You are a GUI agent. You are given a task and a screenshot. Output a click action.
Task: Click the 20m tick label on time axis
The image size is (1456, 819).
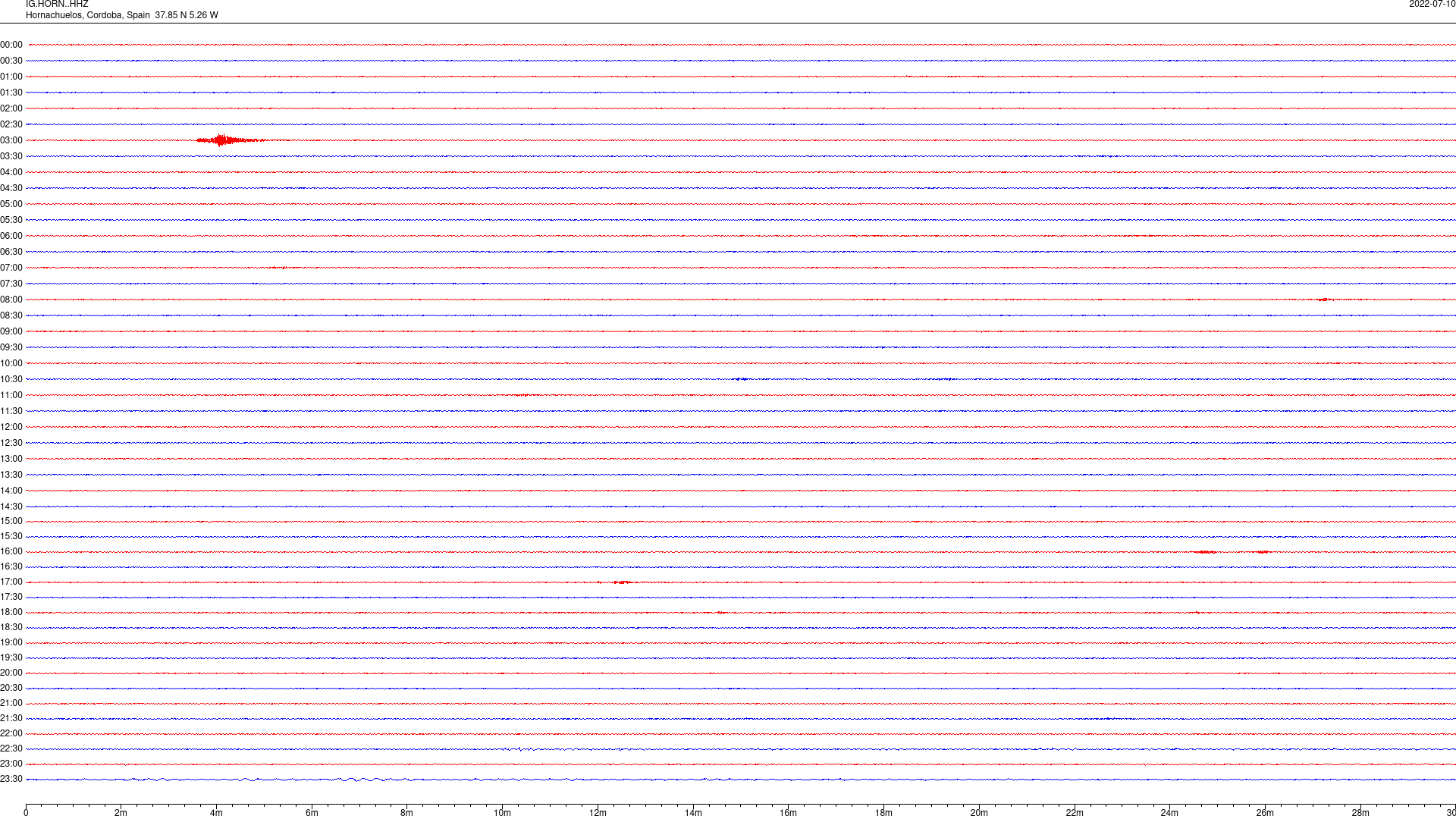(979, 813)
